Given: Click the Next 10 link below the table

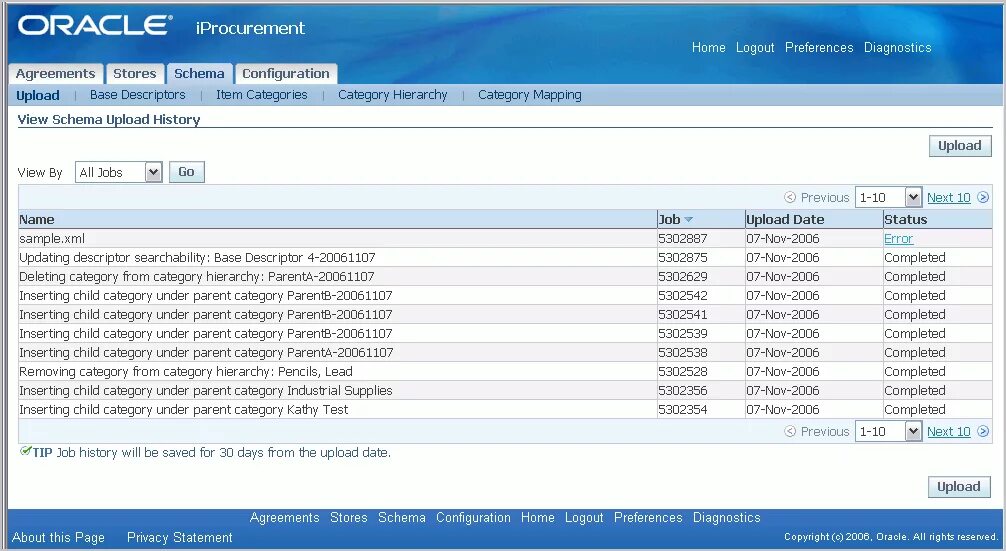Looking at the screenshot, I should coord(949,431).
